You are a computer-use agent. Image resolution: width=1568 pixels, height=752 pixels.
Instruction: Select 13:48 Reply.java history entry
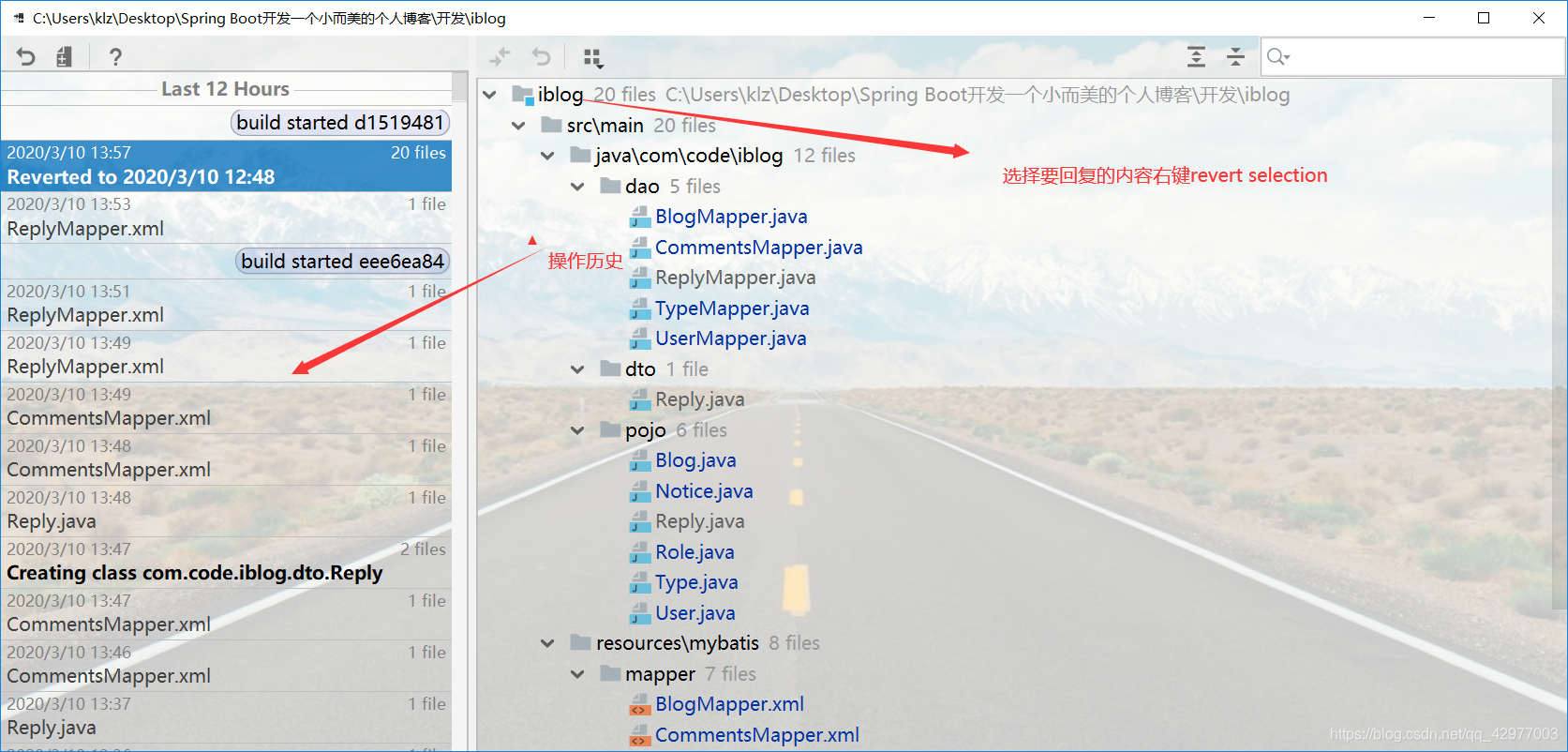226,511
